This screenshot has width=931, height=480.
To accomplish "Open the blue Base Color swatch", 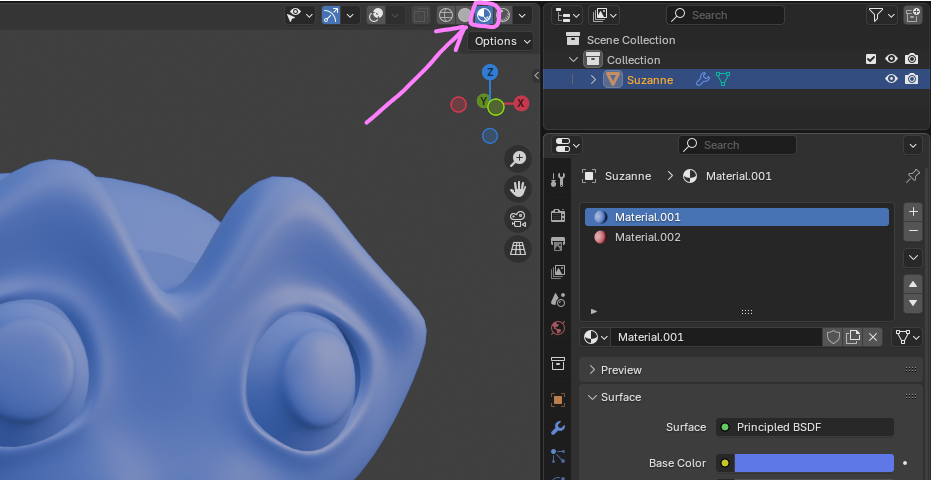I will 813,463.
